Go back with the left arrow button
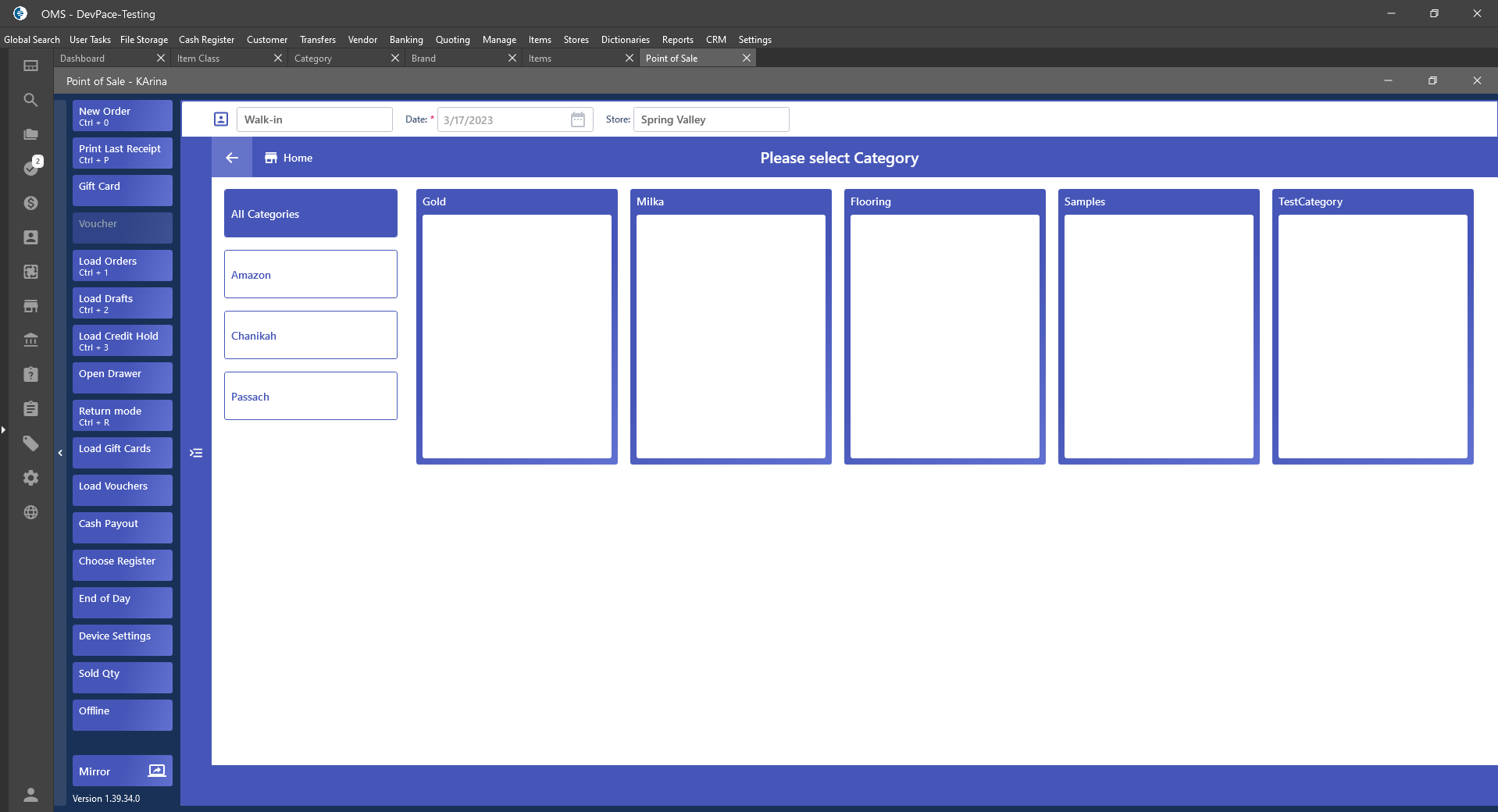This screenshot has height=812, width=1498. tap(232, 158)
